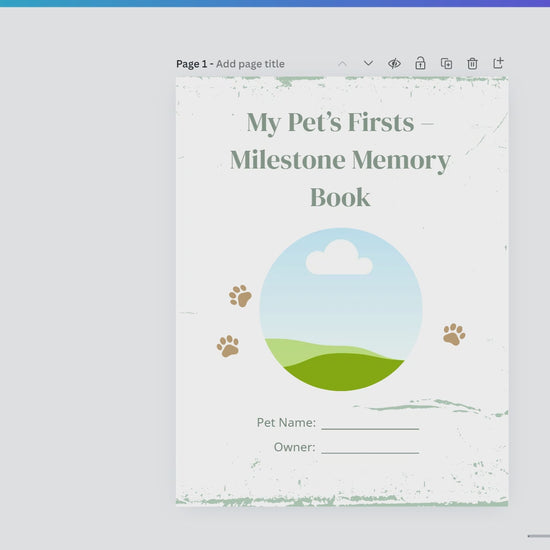Select the dark green hill in the illustration
The width and height of the screenshot is (550, 550).
[344, 372]
